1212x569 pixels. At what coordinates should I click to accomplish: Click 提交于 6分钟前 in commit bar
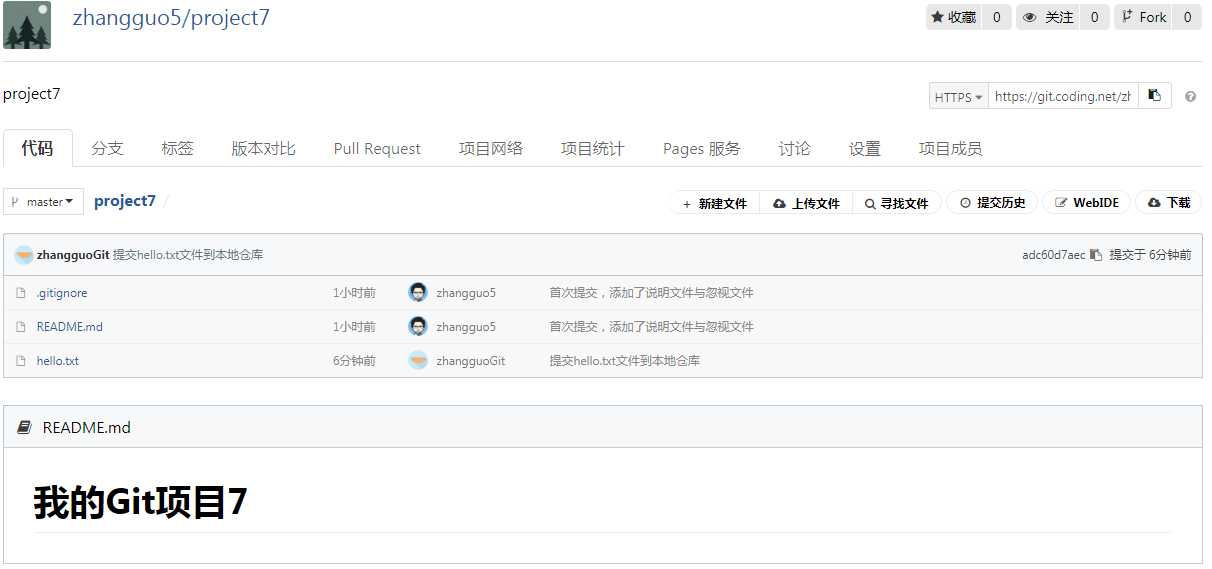click(x=1150, y=255)
